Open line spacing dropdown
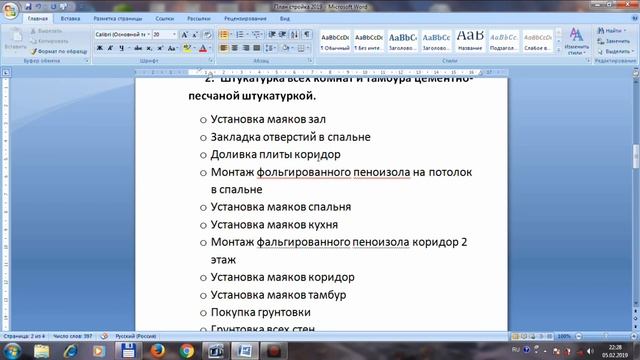The height and width of the screenshot is (360, 640). 270,48
